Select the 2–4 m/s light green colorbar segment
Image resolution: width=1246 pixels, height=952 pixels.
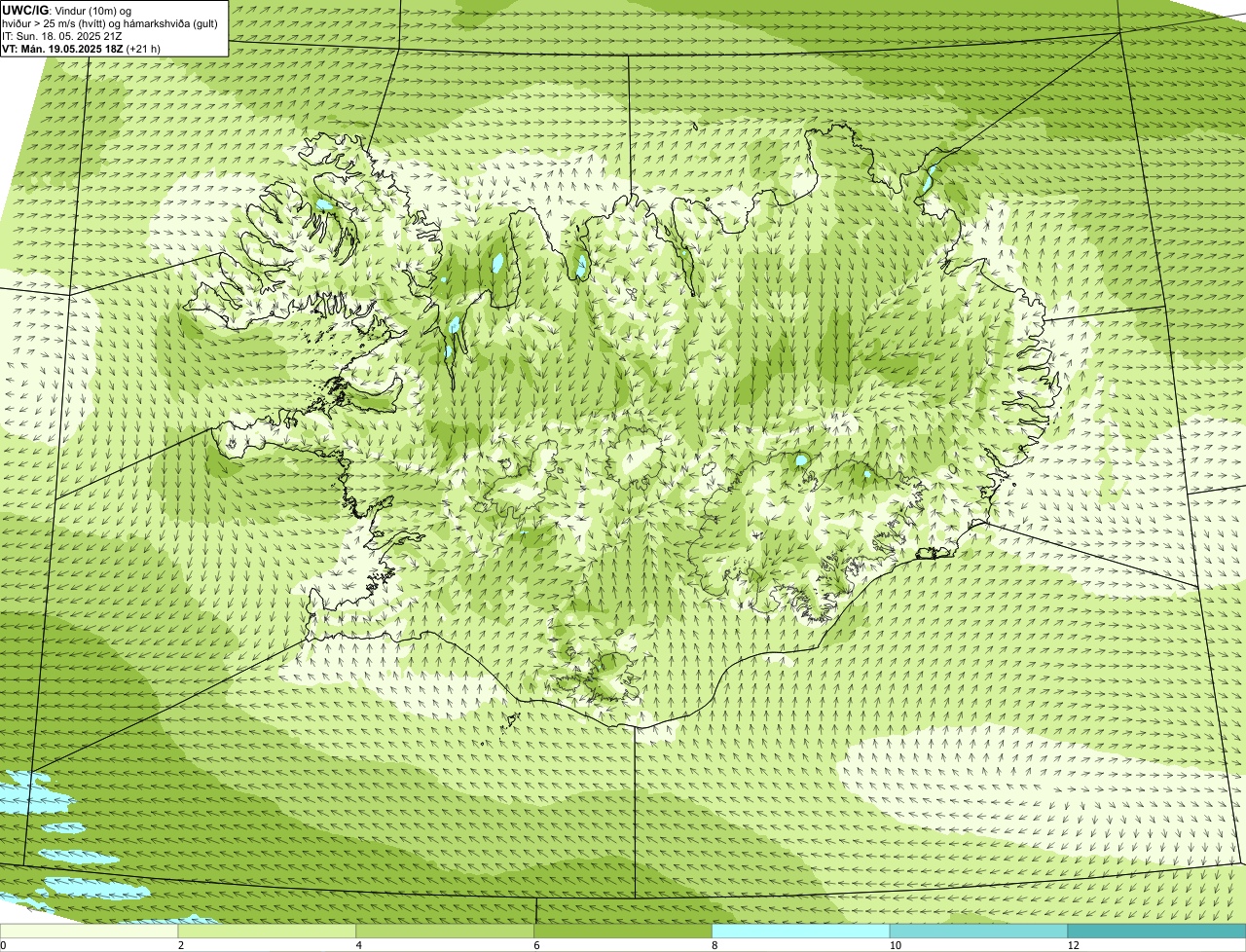(x=268, y=931)
